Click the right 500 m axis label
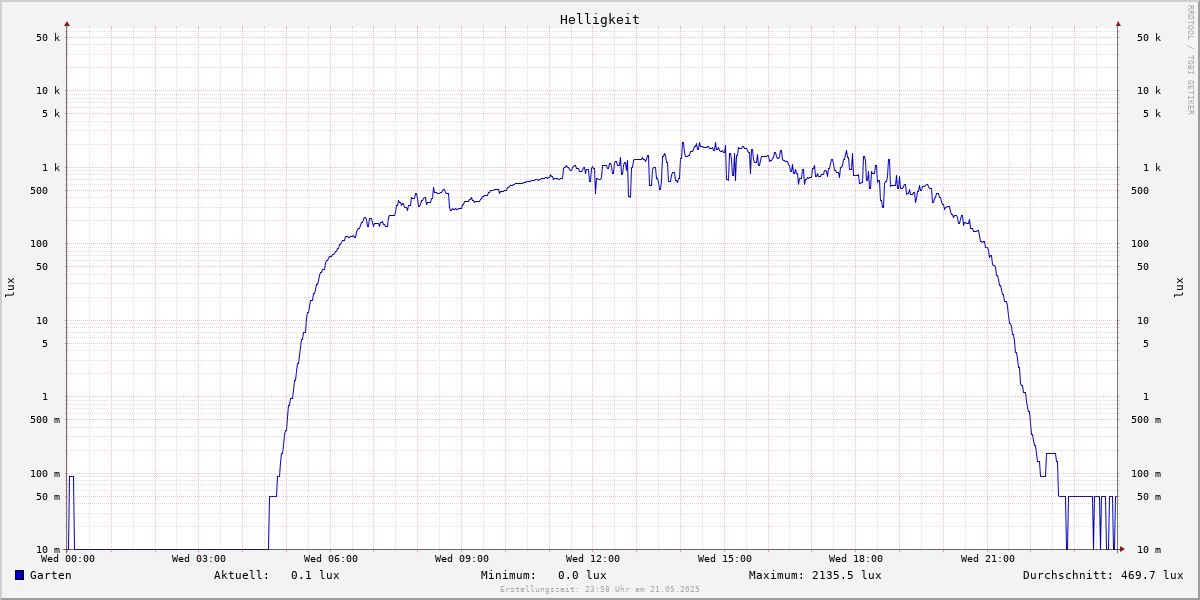Image resolution: width=1200 pixels, height=600 pixels. click(x=1146, y=420)
